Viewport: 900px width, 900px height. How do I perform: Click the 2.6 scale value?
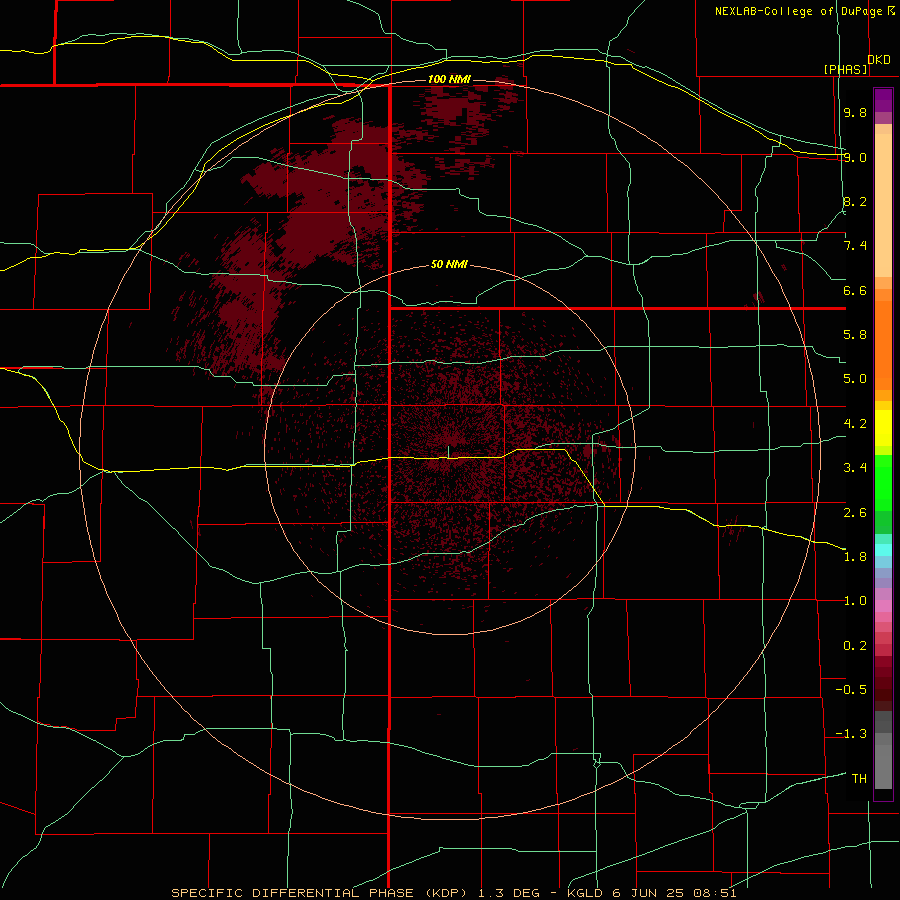tap(855, 513)
